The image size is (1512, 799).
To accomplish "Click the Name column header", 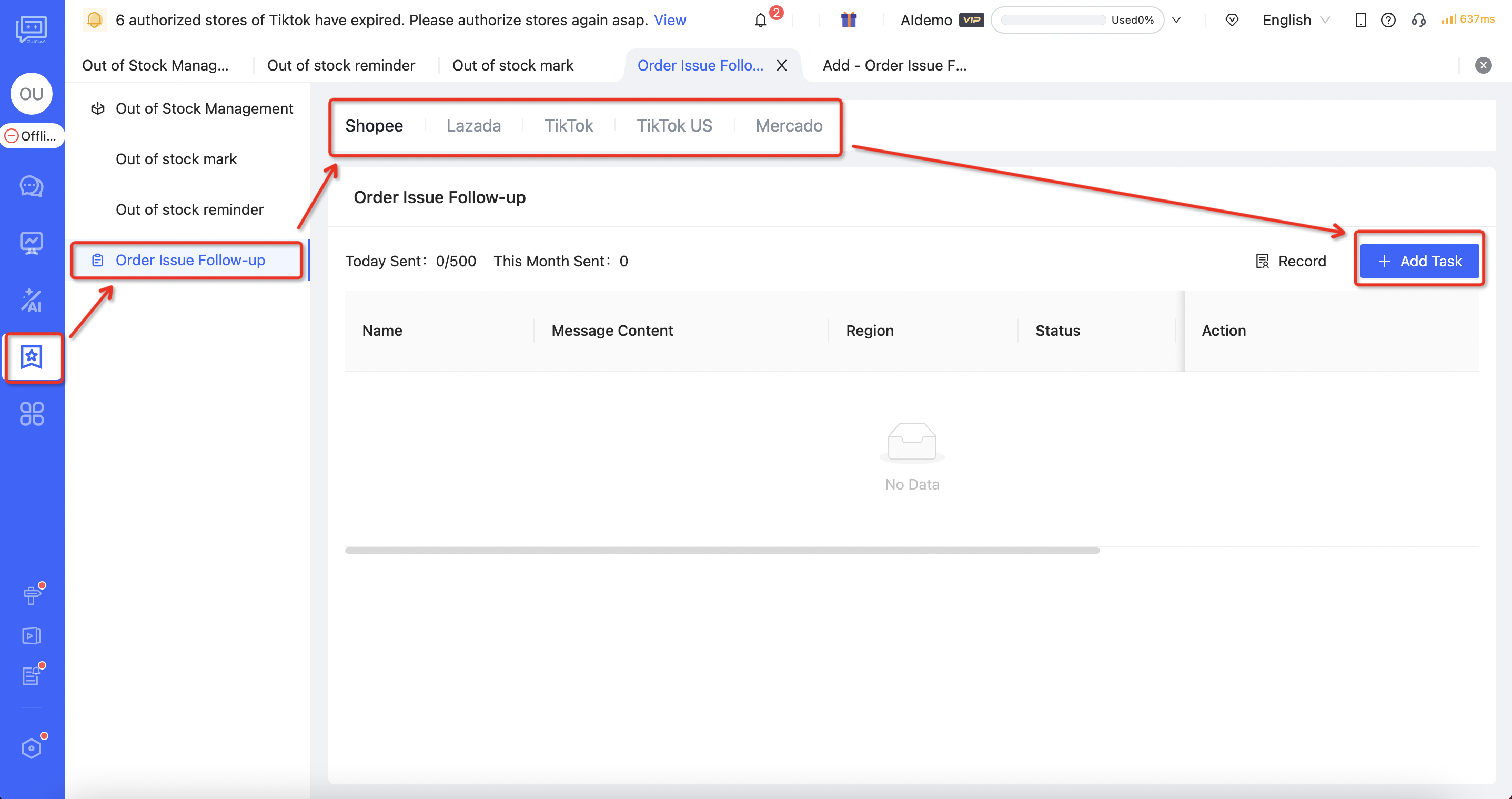I will click(x=382, y=331).
